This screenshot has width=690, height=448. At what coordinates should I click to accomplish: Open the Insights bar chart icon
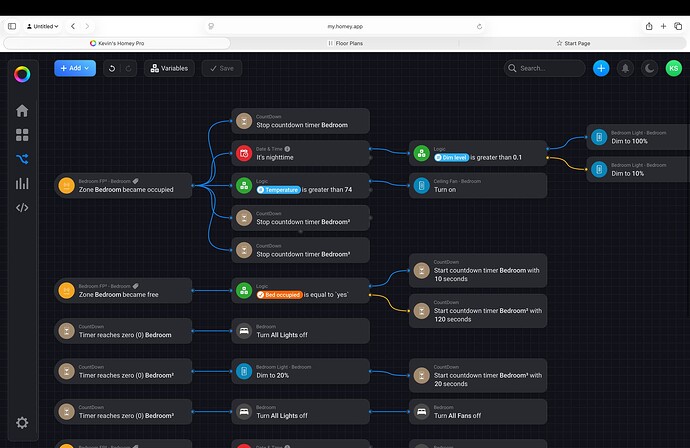pyautogui.click(x=22, y=183)
